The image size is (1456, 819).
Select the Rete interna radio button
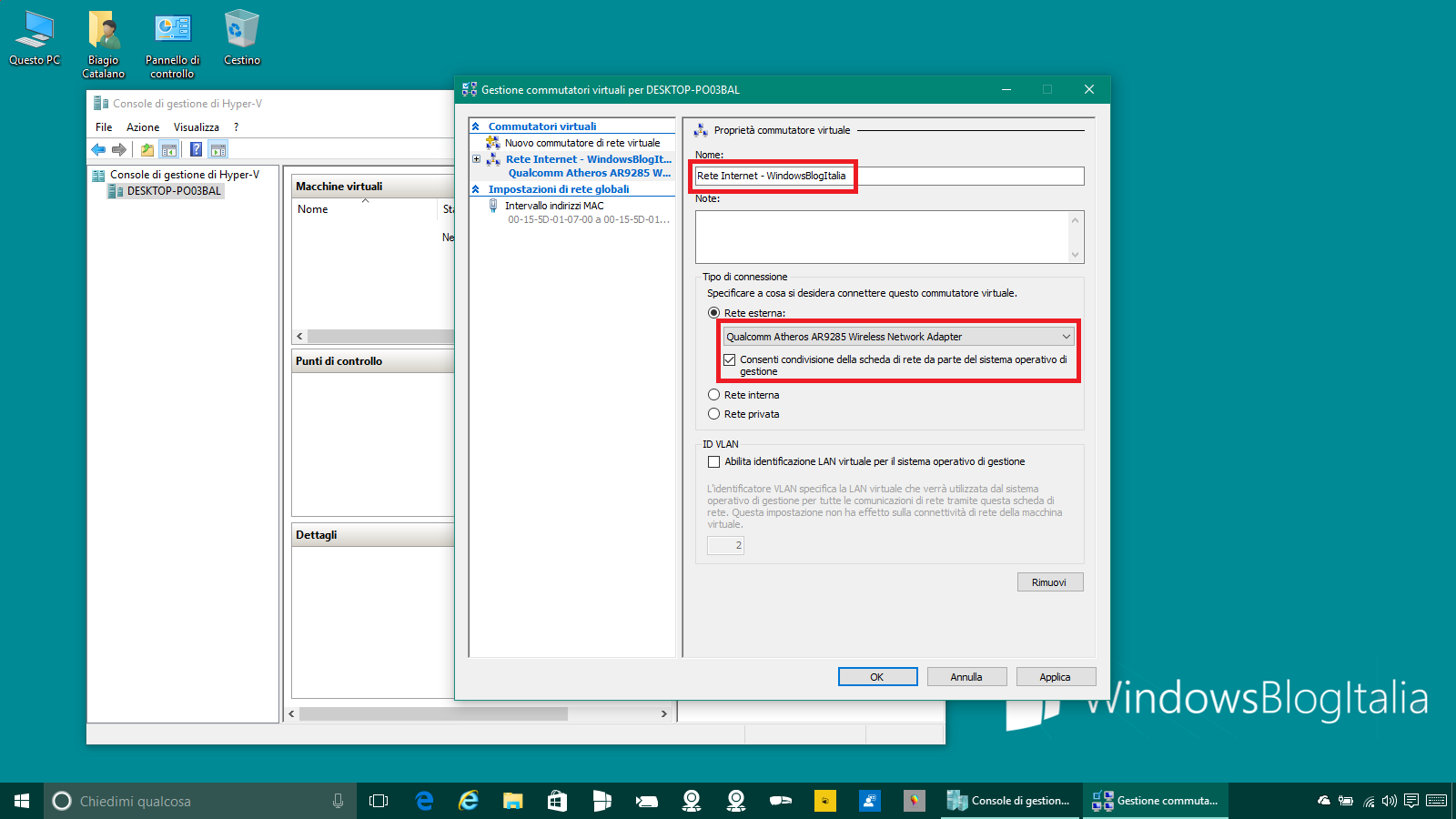(713, 395)
